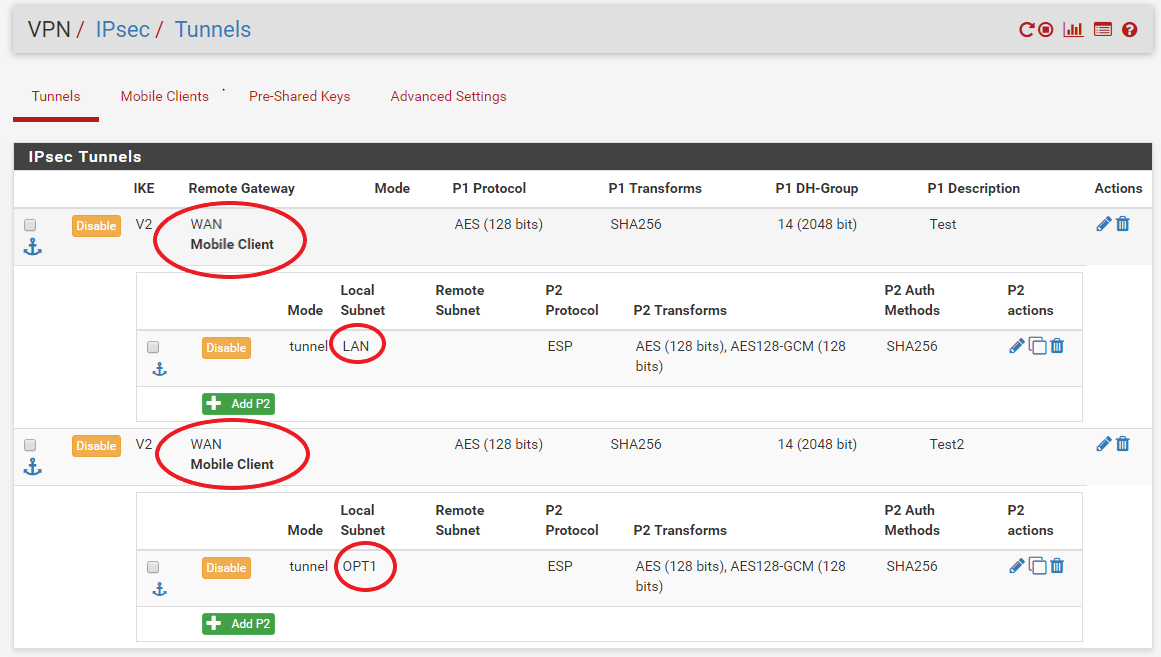This screenshot has height=657, width=1161.
Task: Add P2 under the Test2 tunnel
Action: (x=238, y=624)
